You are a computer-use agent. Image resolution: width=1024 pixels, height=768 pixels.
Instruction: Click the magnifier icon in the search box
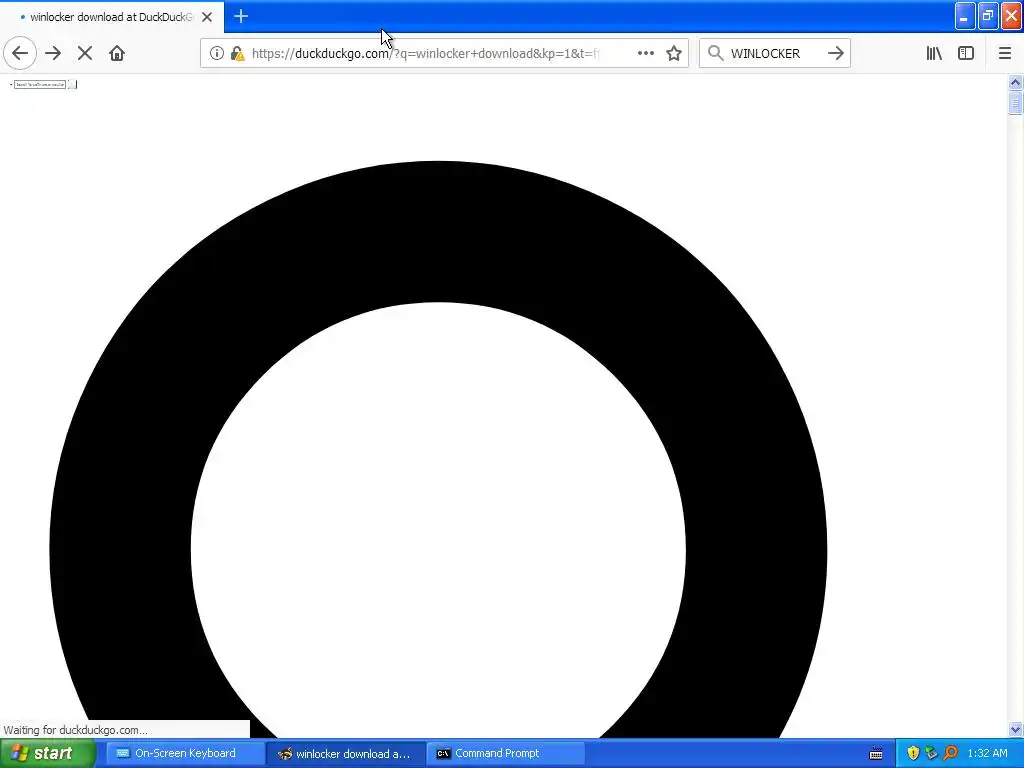[x=716, y=53]
